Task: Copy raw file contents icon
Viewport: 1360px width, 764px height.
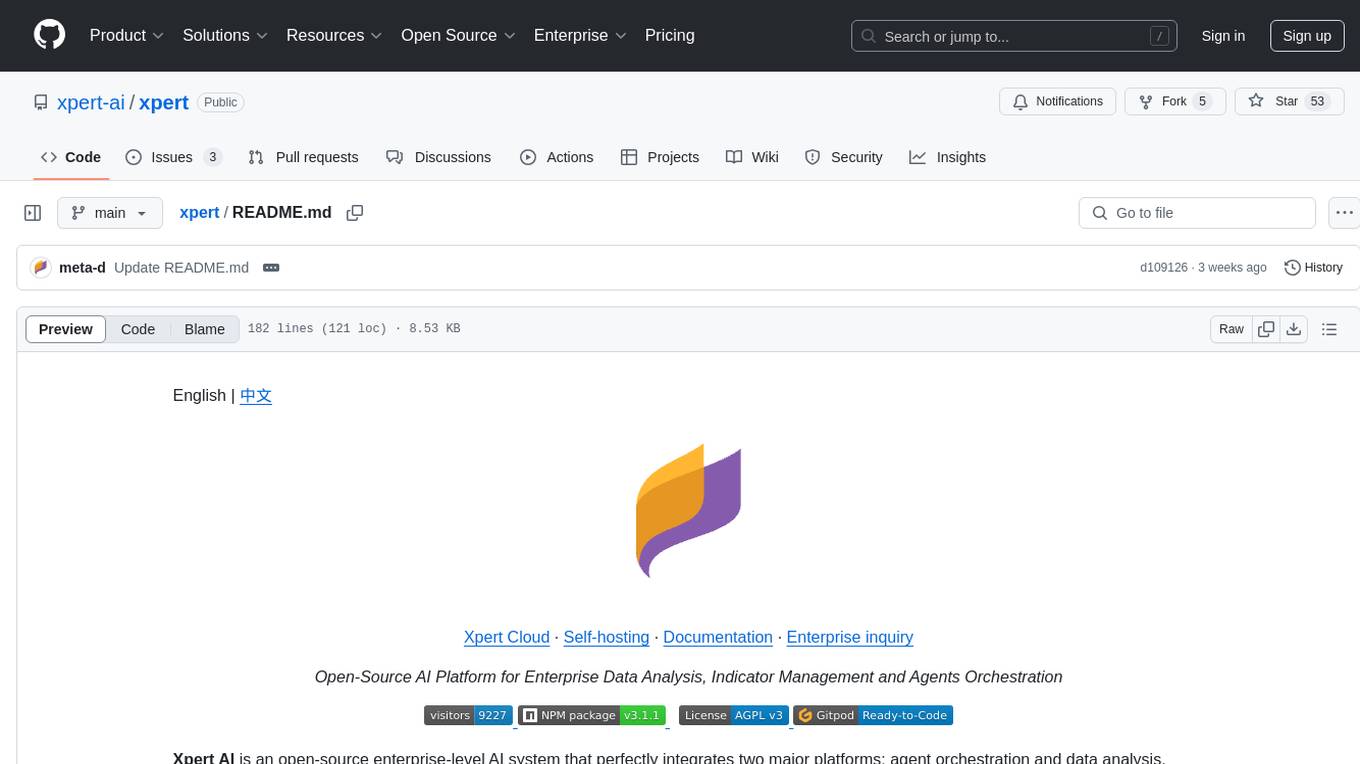Action: click(1266, 329)
